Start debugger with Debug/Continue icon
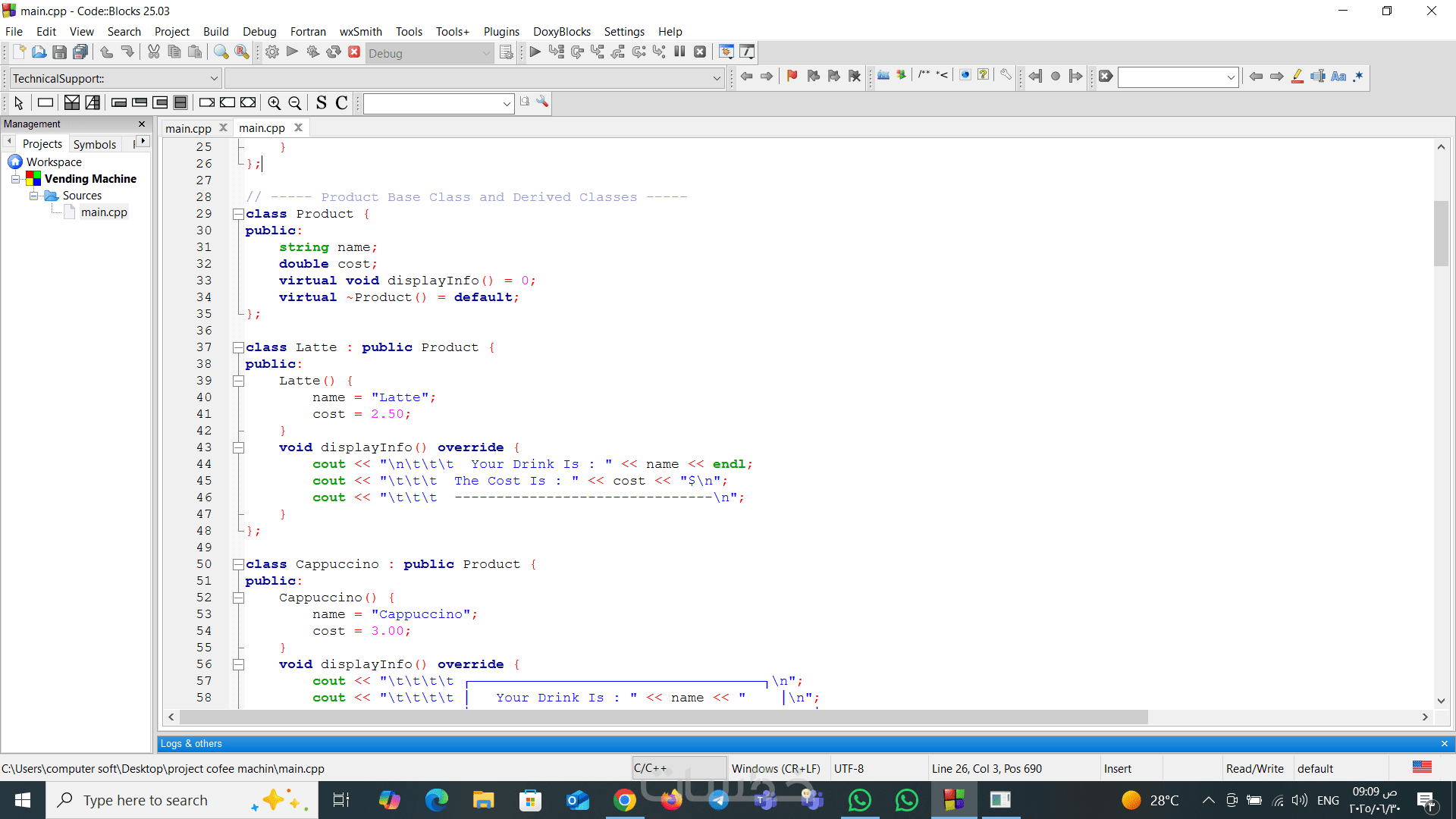Image resolution: width=1456 pixels, height=819 pixels. tap(535, 52)
